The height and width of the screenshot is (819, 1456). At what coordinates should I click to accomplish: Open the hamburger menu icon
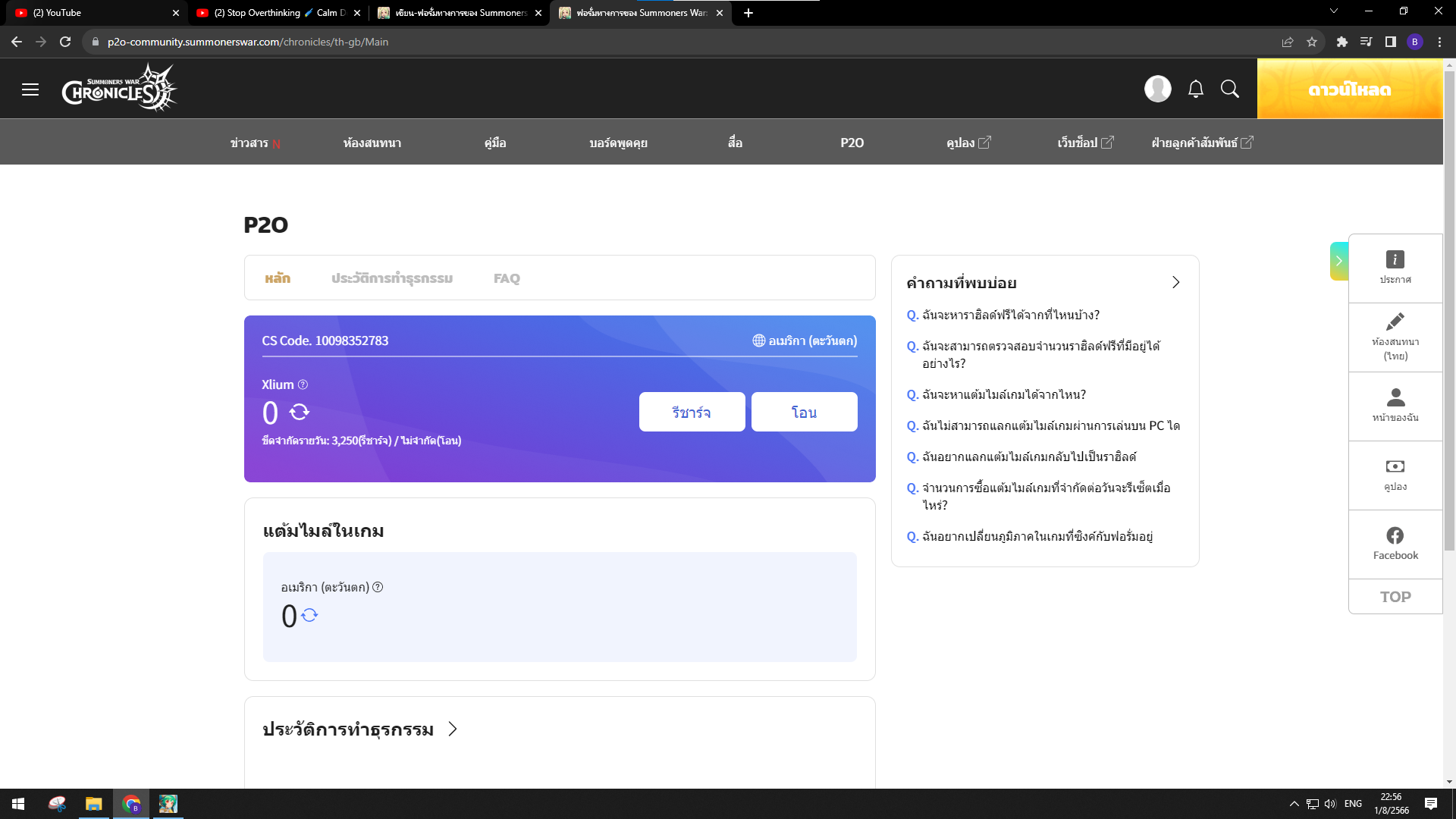30,89
